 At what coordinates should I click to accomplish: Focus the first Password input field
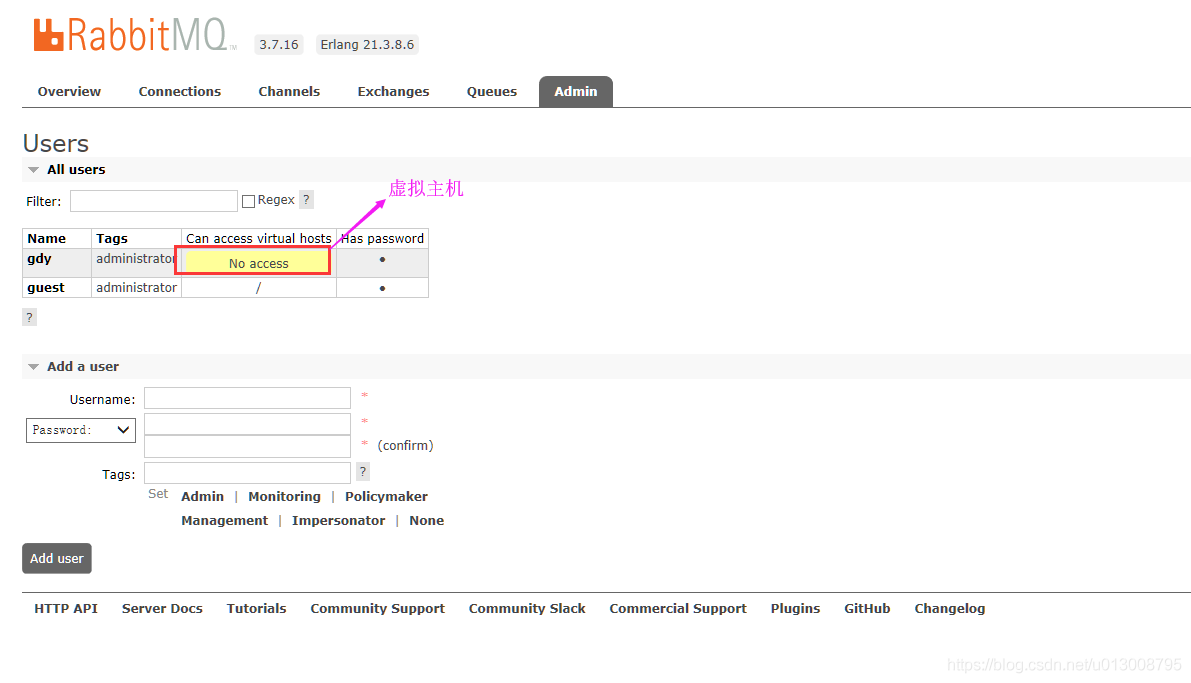point(247,423)
